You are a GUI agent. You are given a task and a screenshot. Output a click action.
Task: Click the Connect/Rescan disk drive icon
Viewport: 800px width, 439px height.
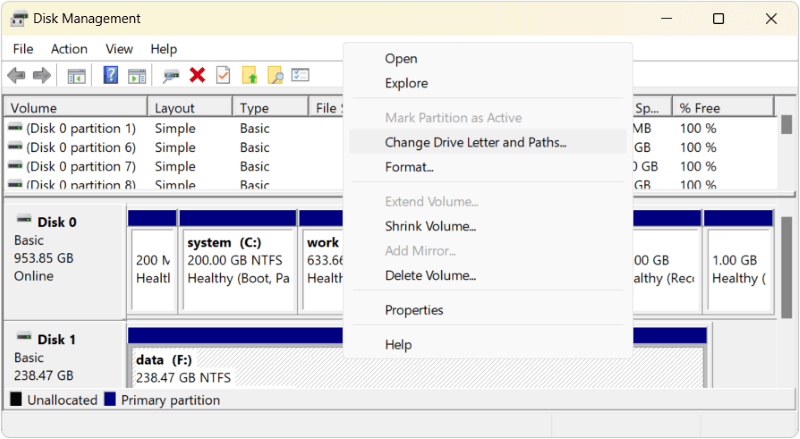(171, 76)
